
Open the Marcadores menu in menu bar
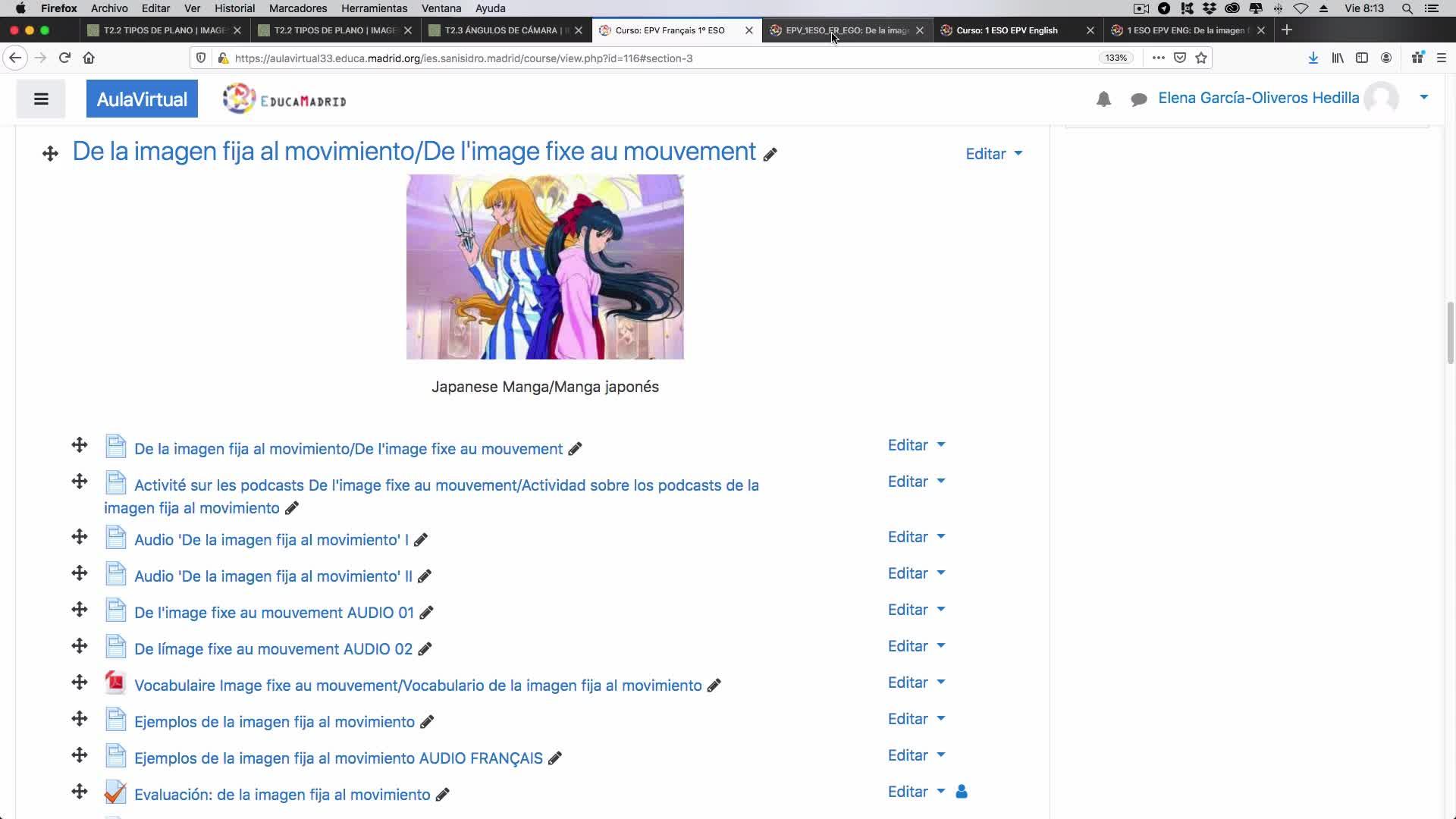297,8
